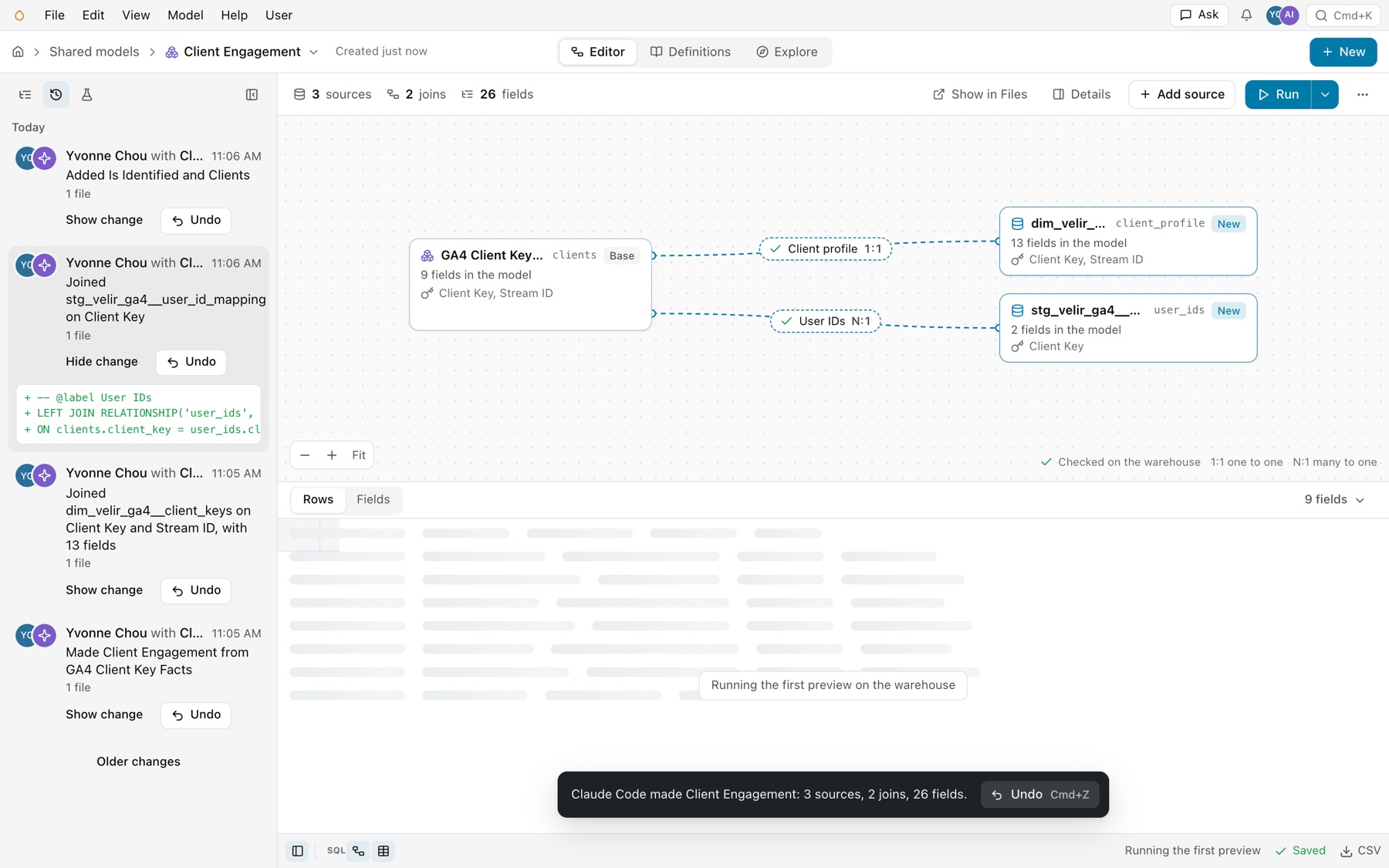Click the app logo icon
The image size is (1389, 868).
click(20, 15)
